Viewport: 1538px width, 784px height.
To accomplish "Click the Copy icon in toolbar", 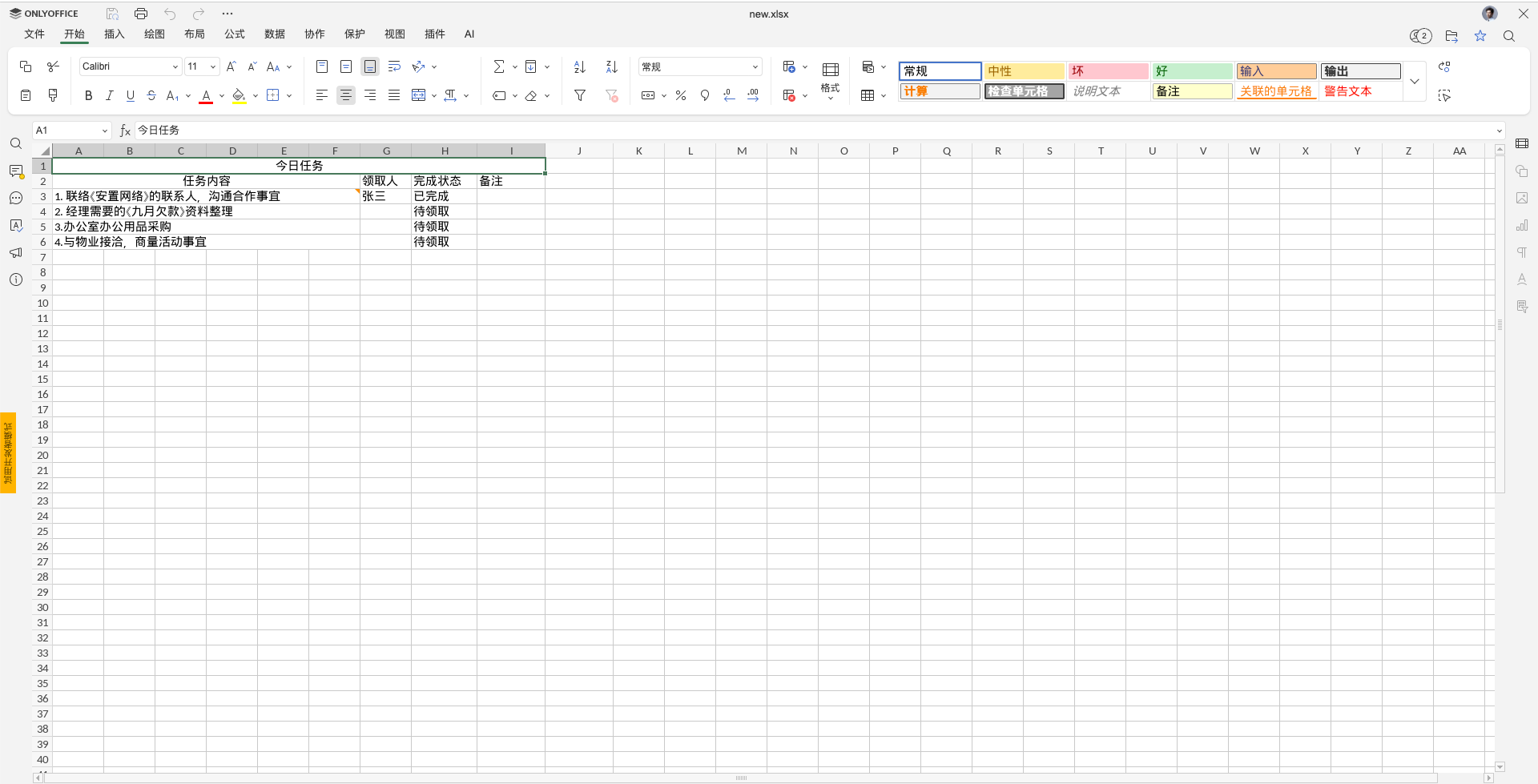I will (26, 66).
